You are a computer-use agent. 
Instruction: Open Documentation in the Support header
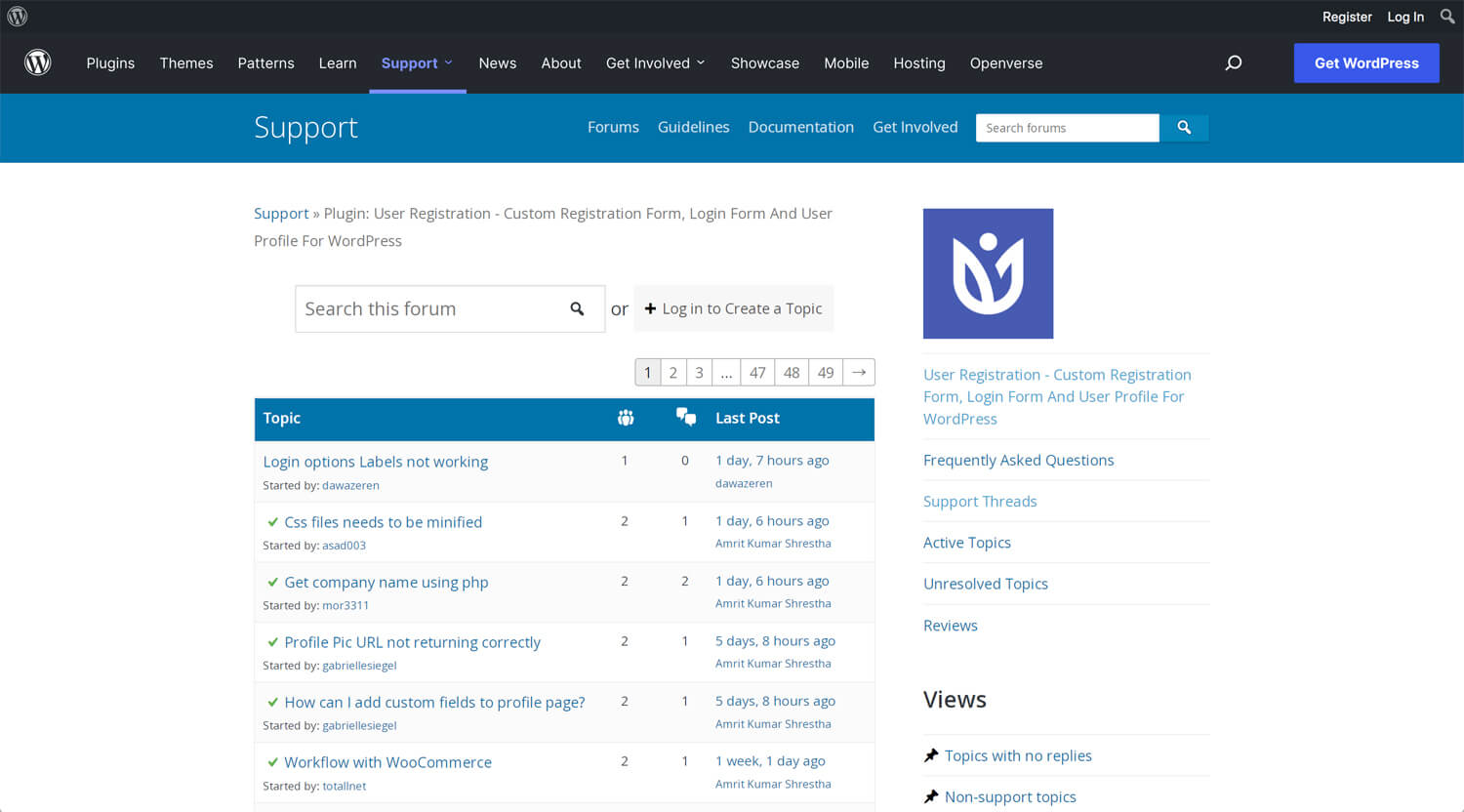pyautogui.click(x=801, y=127)
